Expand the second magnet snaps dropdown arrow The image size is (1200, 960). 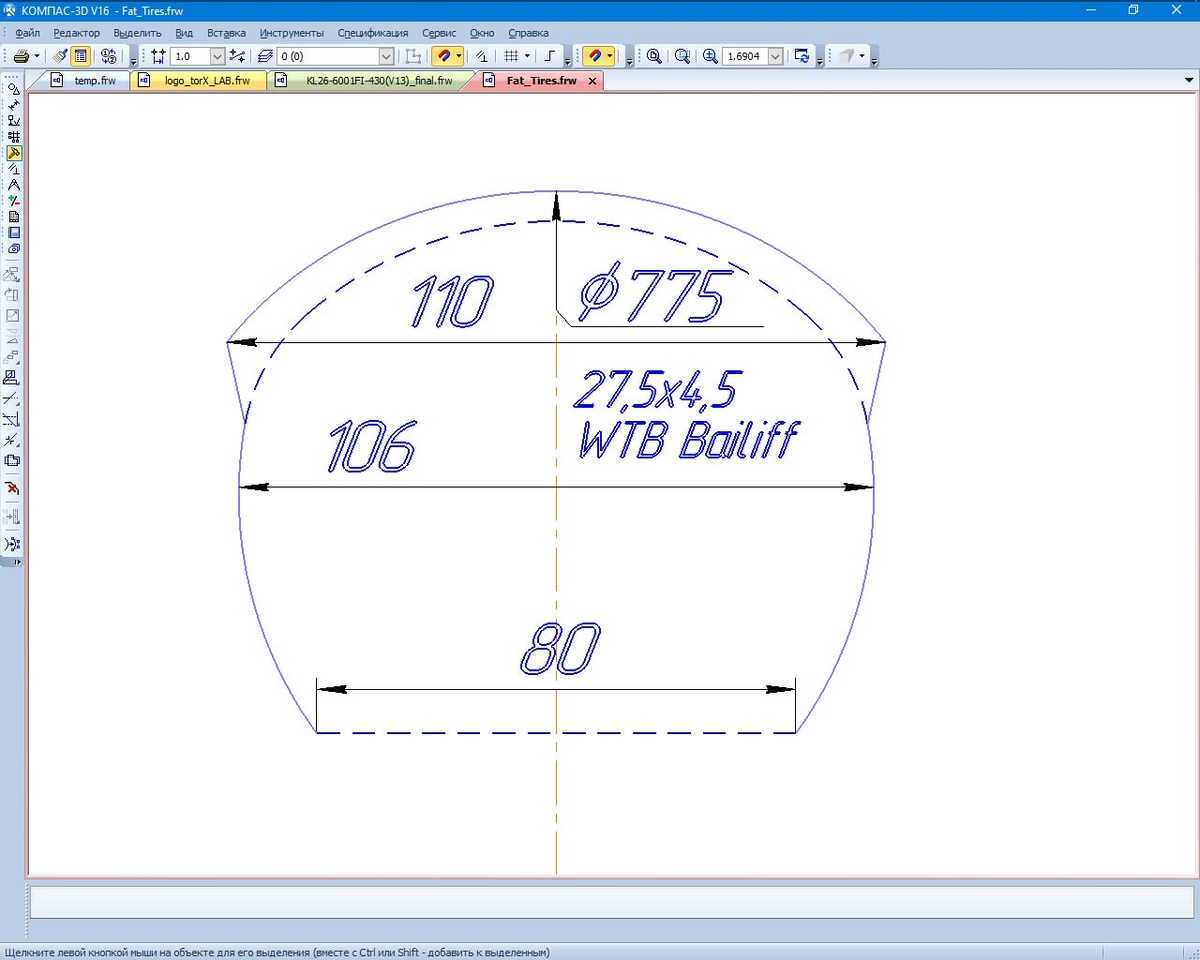pos(610,57)
